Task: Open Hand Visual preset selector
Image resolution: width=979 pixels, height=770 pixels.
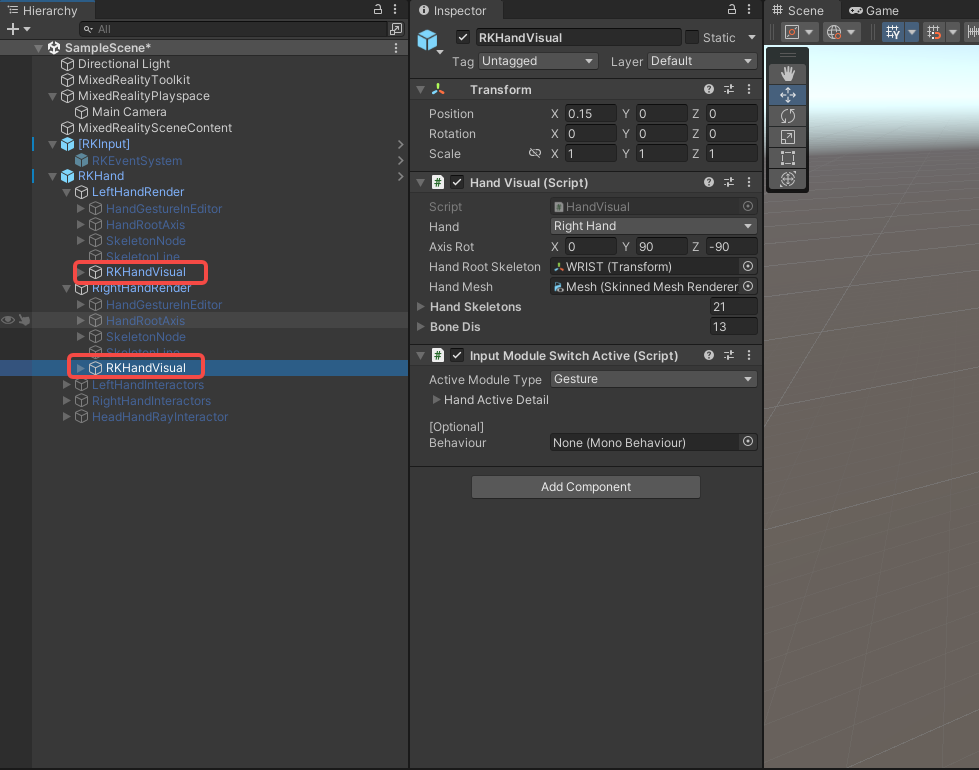Action: point(729,182)
